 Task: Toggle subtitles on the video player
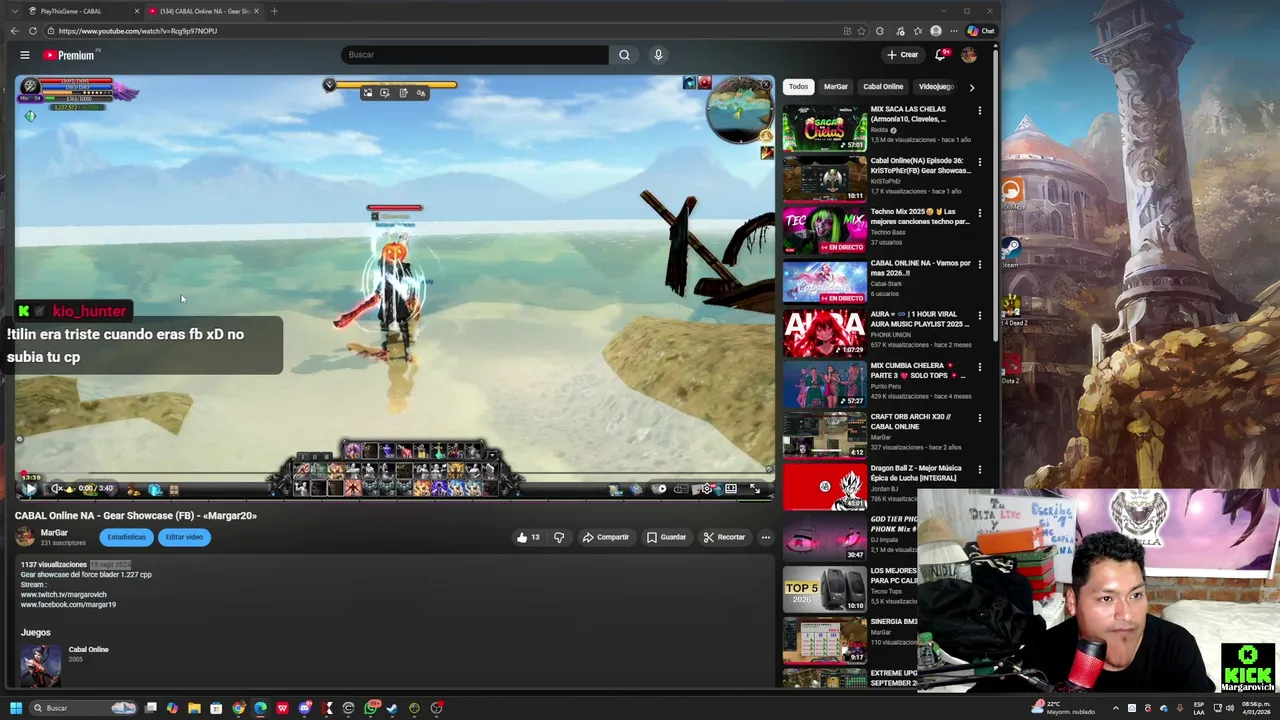pyautogui.click(x=681, y=489)
